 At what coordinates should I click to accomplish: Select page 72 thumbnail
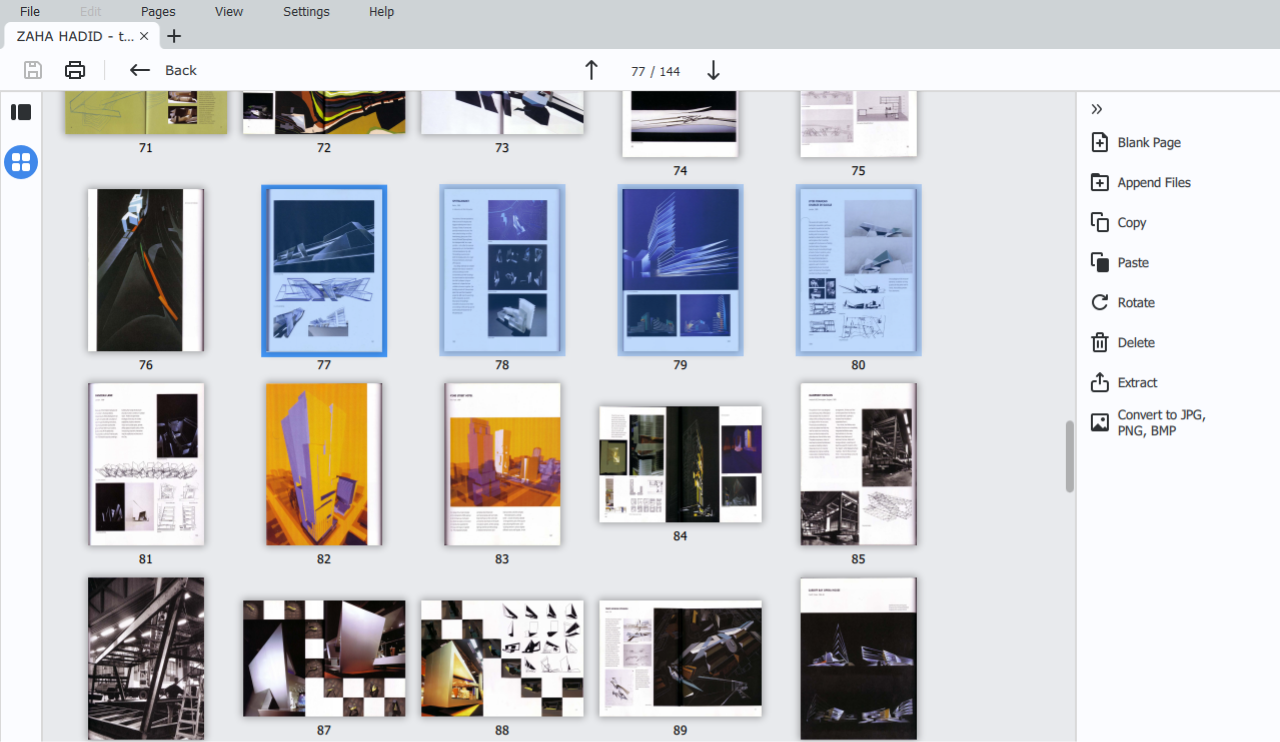(324, 112)
